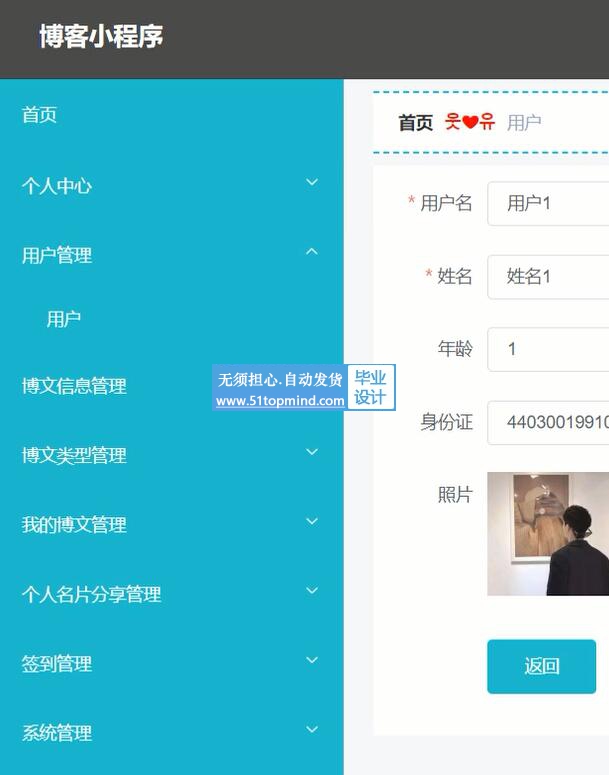The width and height of the screenshot is (609, 775).
Task: Open 博文信息管理 in the sidebar
Action: [x=74, y=386]
